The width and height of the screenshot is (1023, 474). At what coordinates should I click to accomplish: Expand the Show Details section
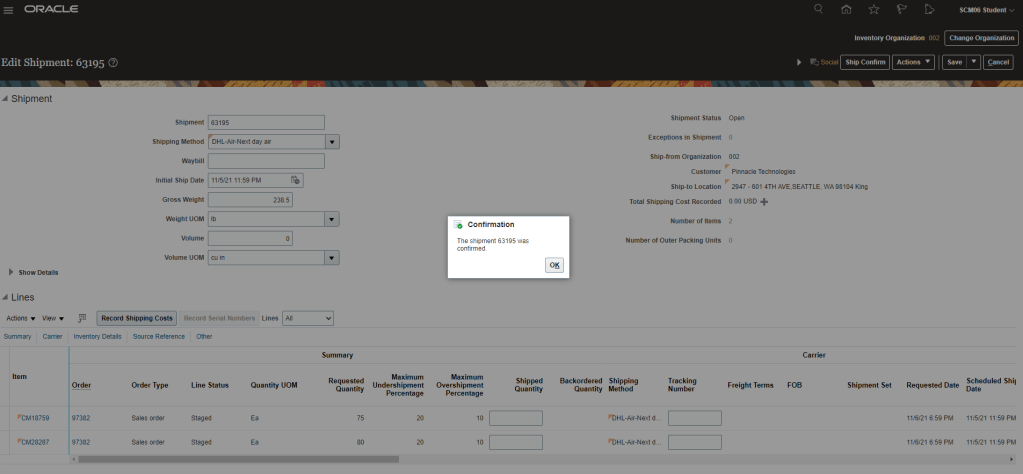[12, 272]
